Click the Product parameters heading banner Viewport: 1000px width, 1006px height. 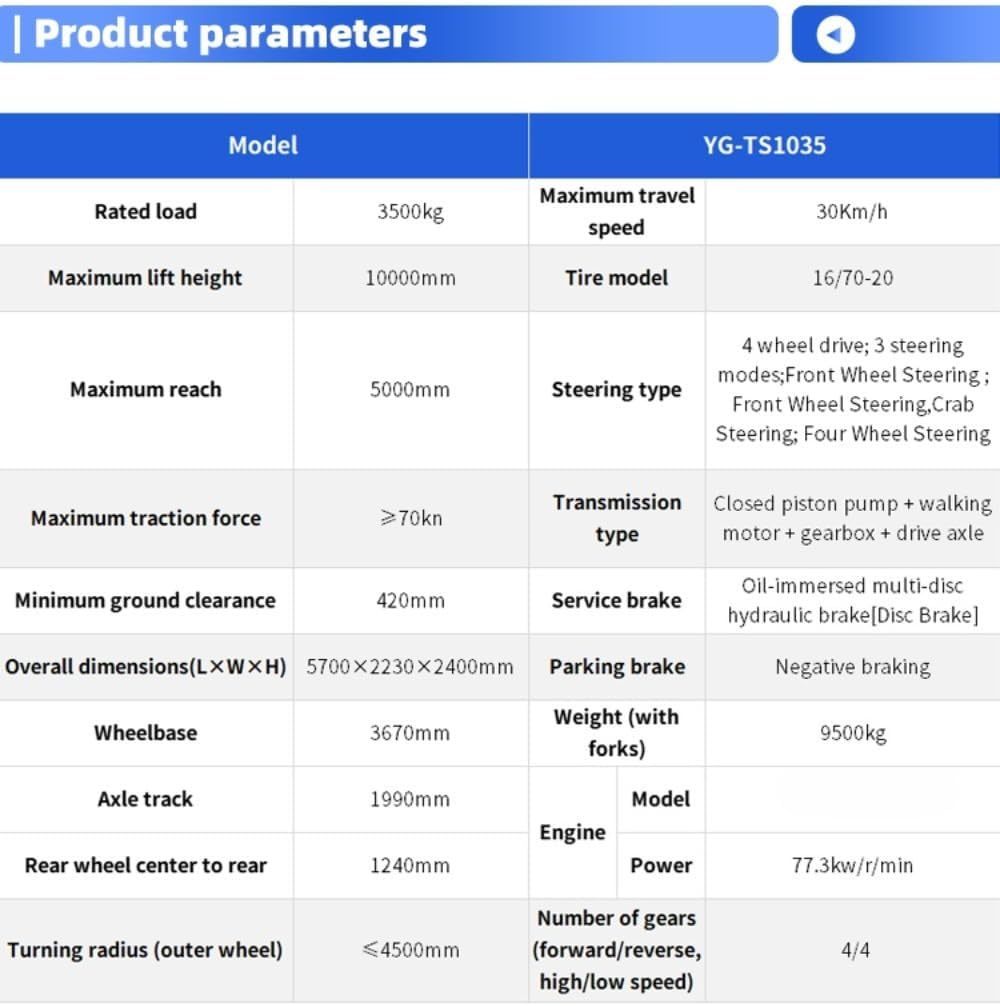click(x=230, y=34)
